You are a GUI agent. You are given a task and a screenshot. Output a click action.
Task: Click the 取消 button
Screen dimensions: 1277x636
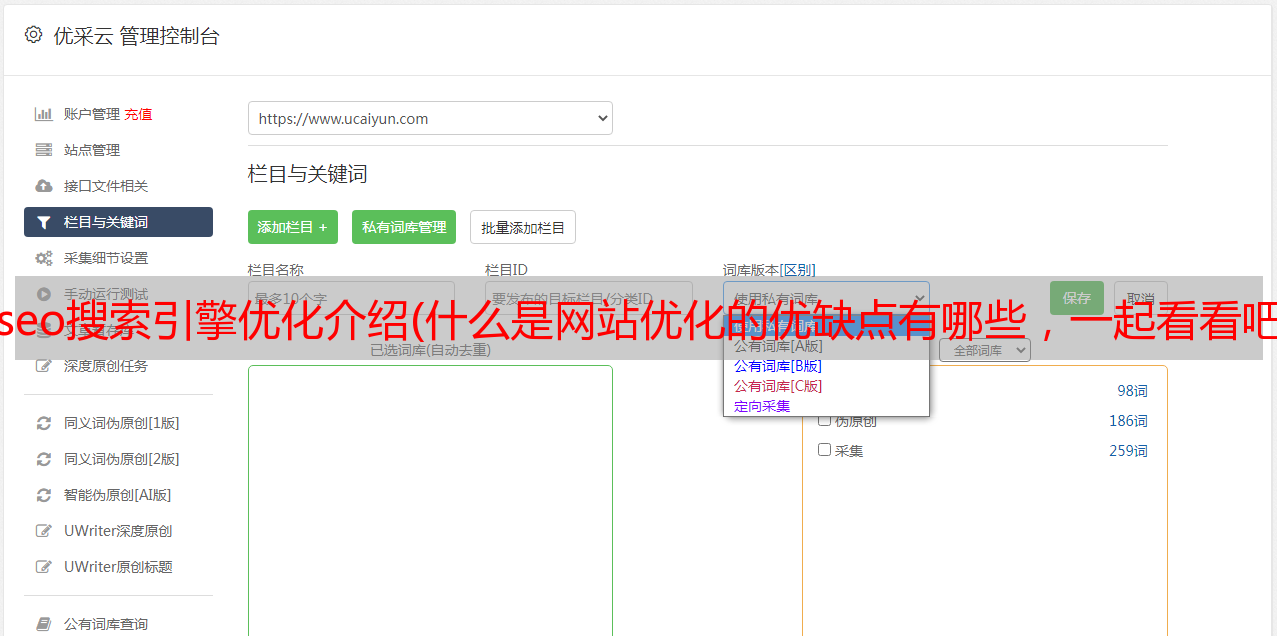1141,298
